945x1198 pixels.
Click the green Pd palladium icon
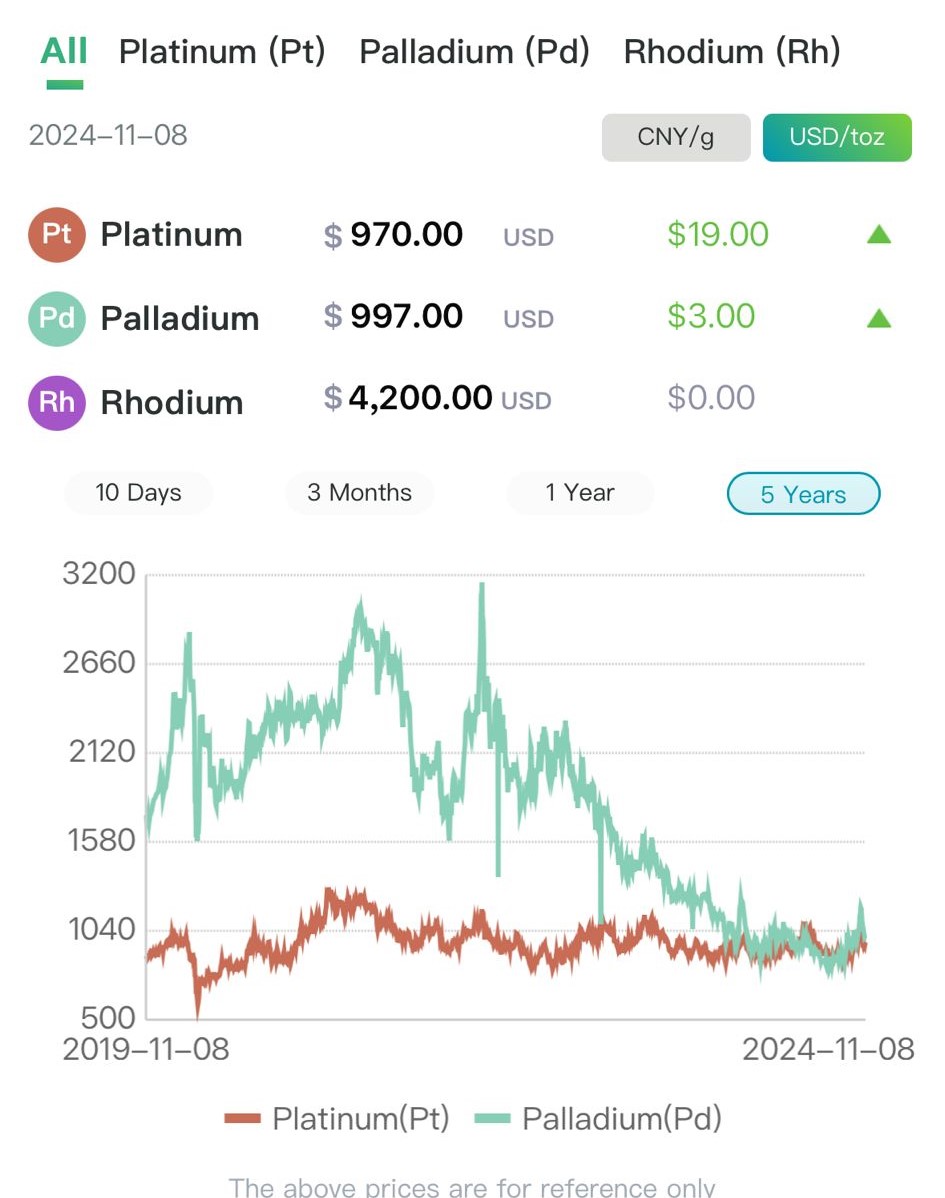pyautogui.click(x=57, y=318)
